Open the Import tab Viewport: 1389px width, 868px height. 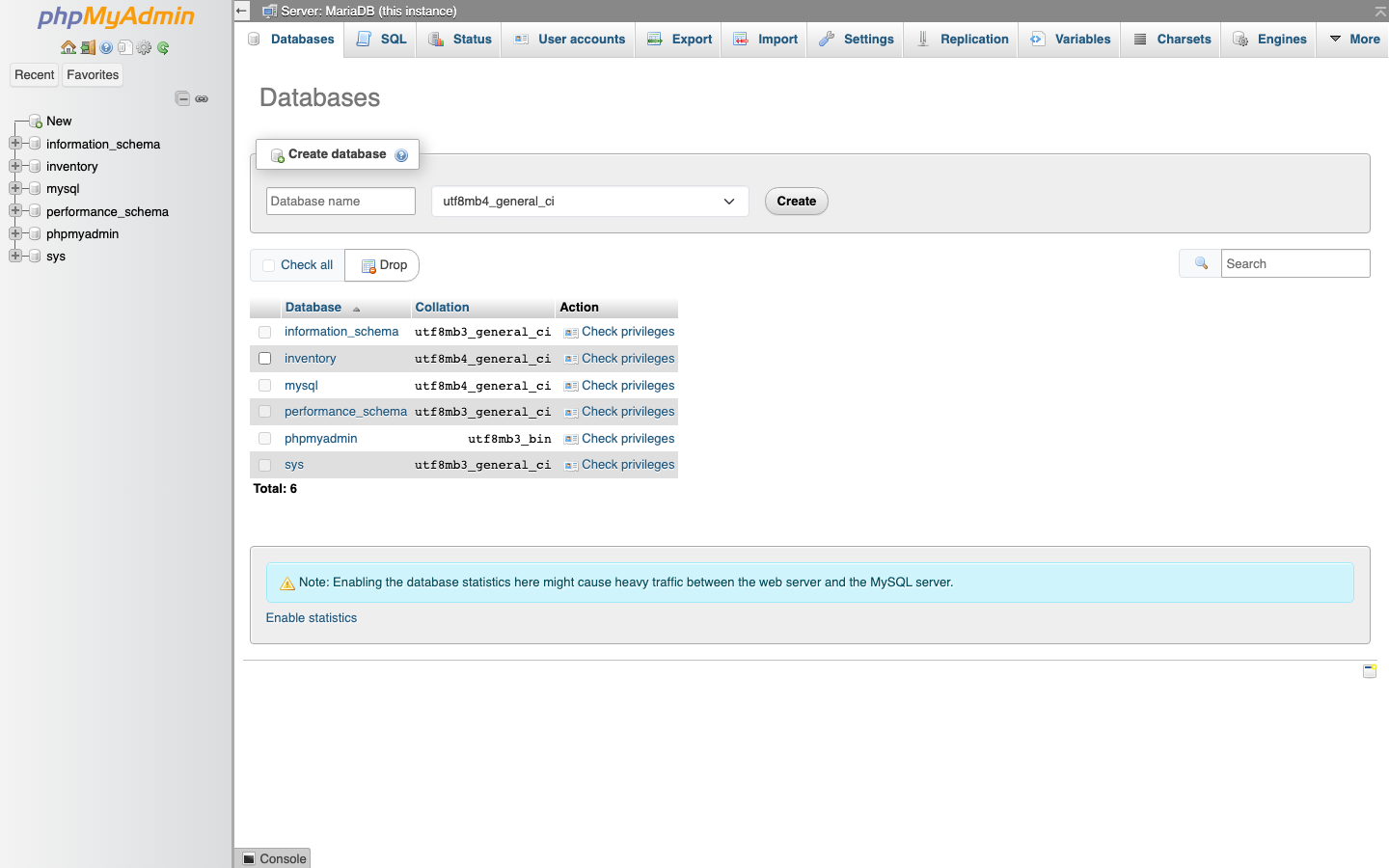click(x=765, y=40)
